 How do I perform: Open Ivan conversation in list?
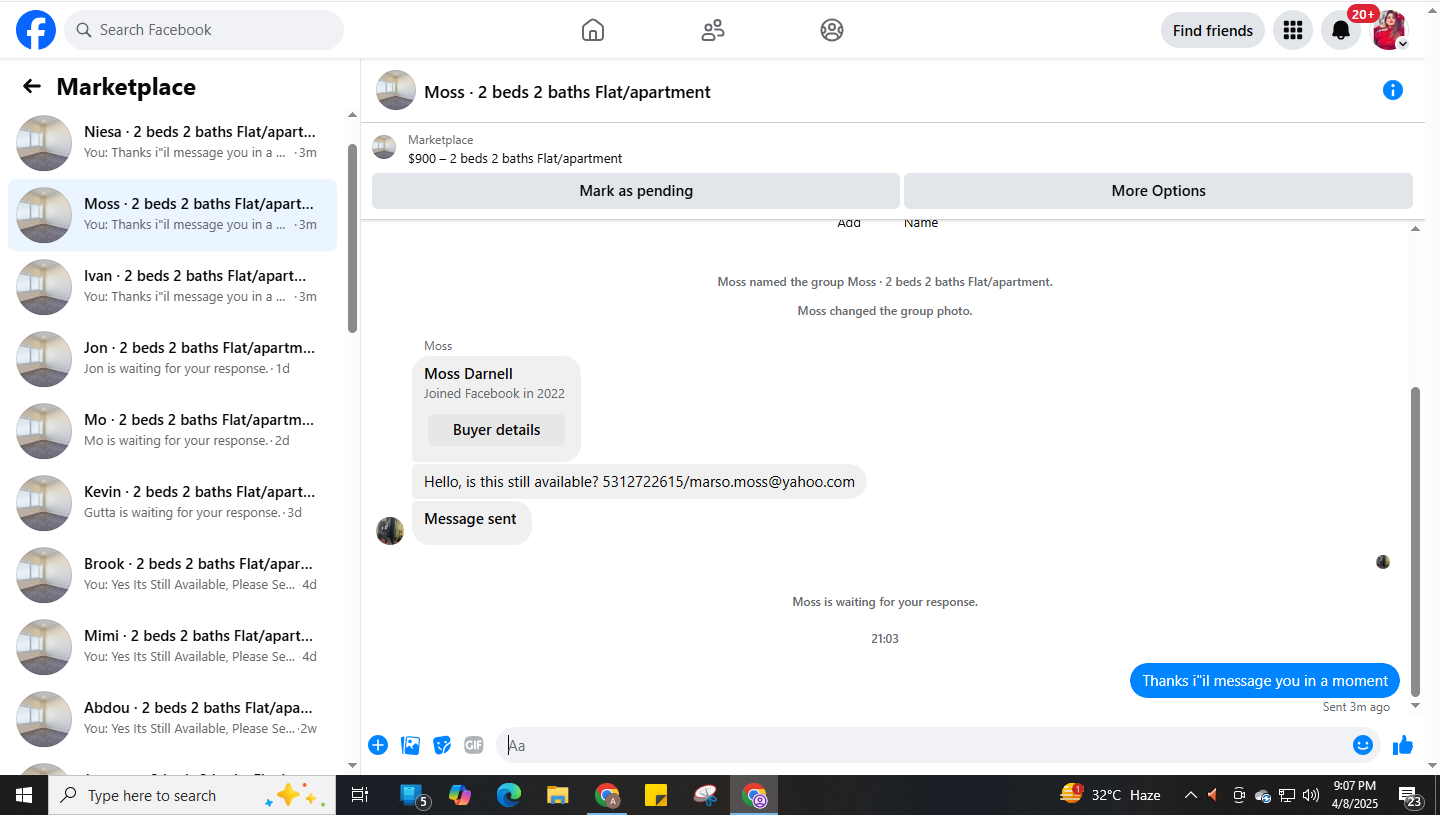[172, 287]
